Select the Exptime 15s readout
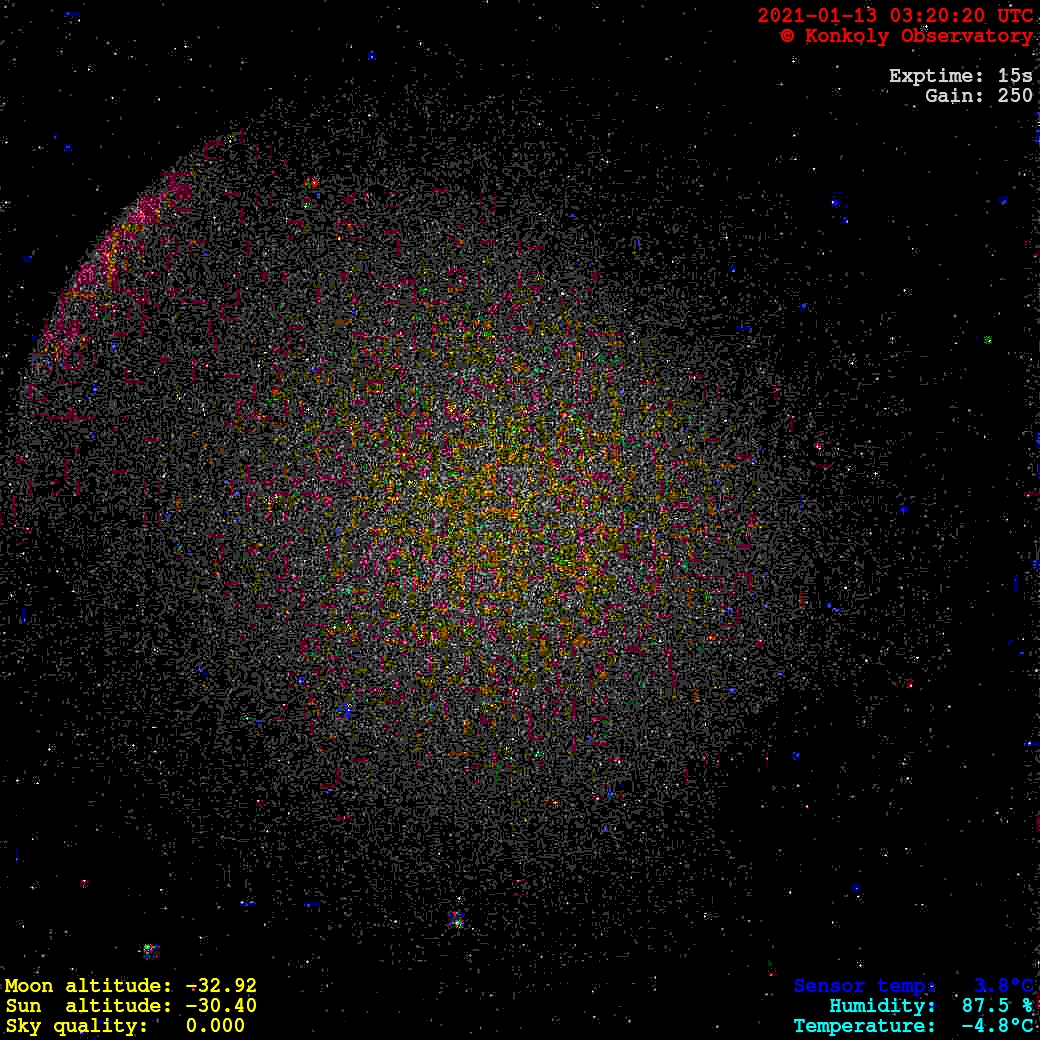 point(960,76)
